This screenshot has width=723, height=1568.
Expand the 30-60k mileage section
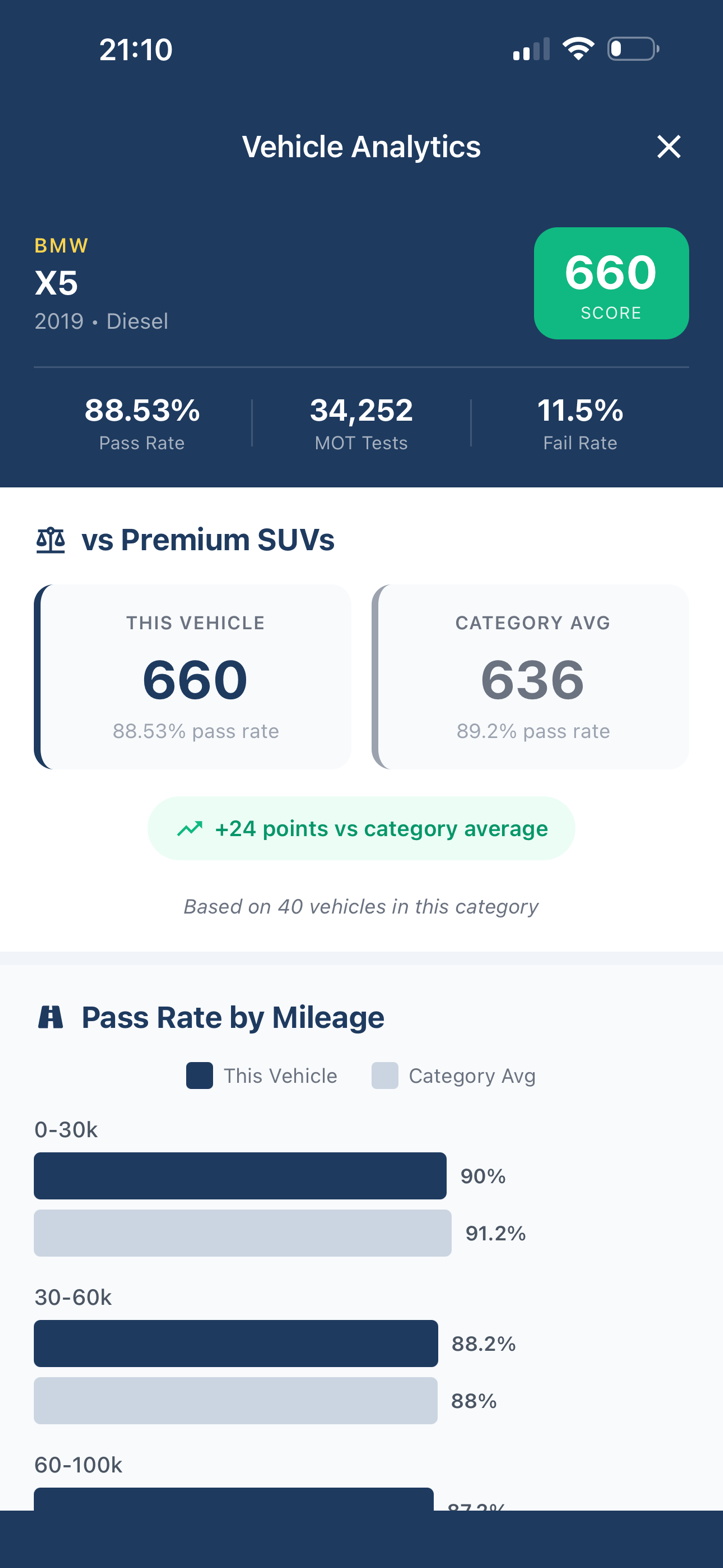pos(70,1296)
